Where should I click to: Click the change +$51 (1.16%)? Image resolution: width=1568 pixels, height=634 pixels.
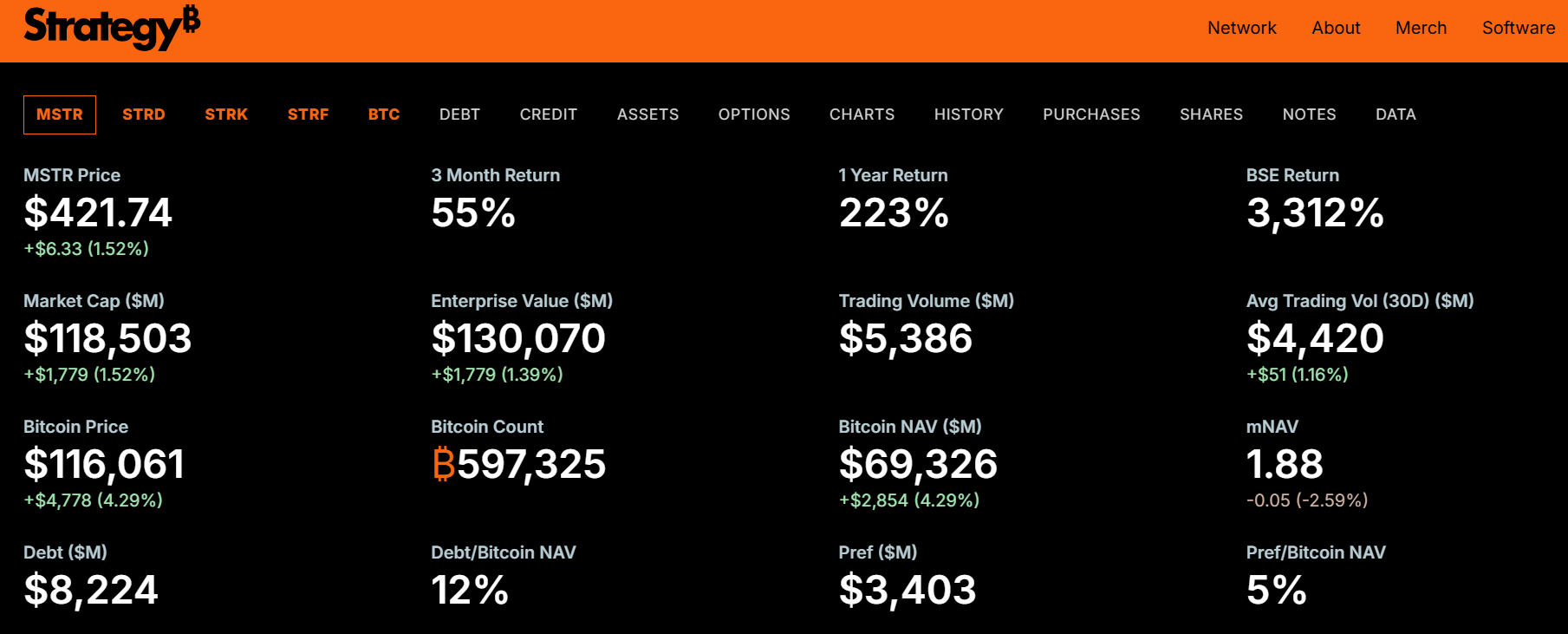(1298, 375)
